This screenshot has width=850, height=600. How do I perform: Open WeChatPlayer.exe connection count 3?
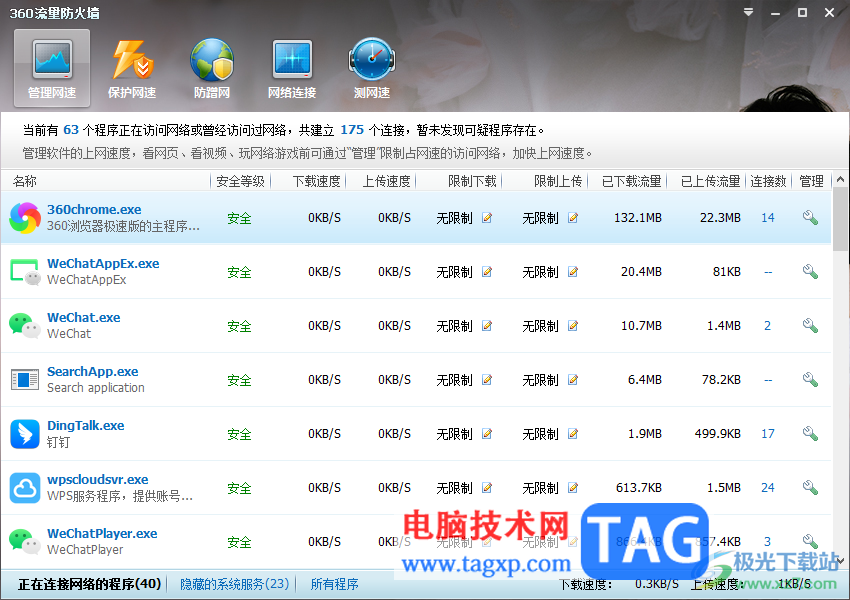[768, 541]
